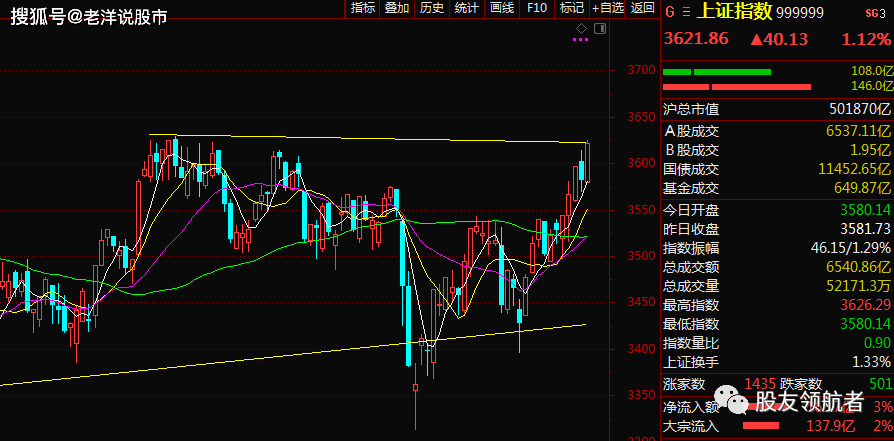The image size is (894, 441).
Task: Add index to watchlist with +自选
Action: [606, 8]
